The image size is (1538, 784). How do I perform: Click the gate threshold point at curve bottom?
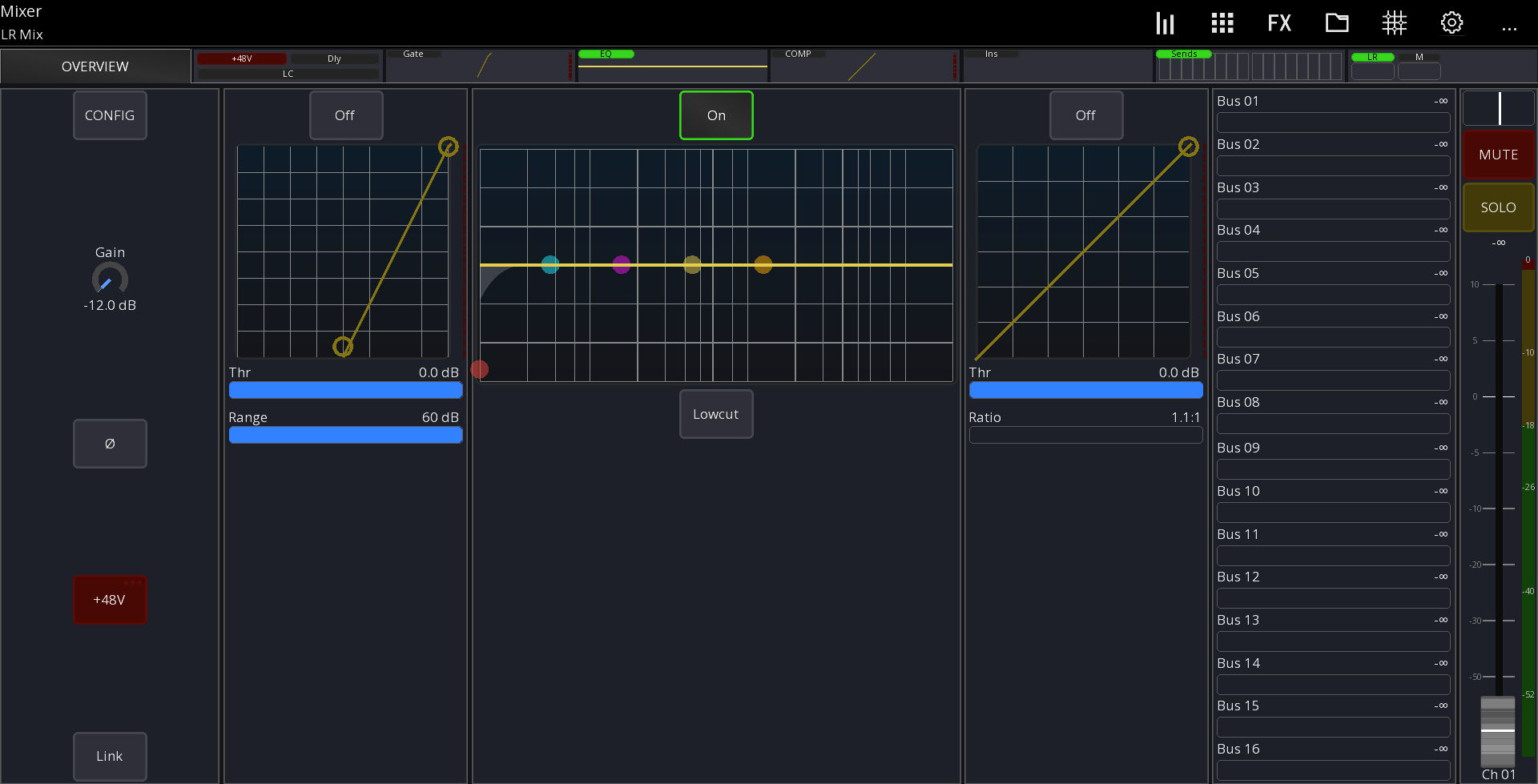pos(343,346)
